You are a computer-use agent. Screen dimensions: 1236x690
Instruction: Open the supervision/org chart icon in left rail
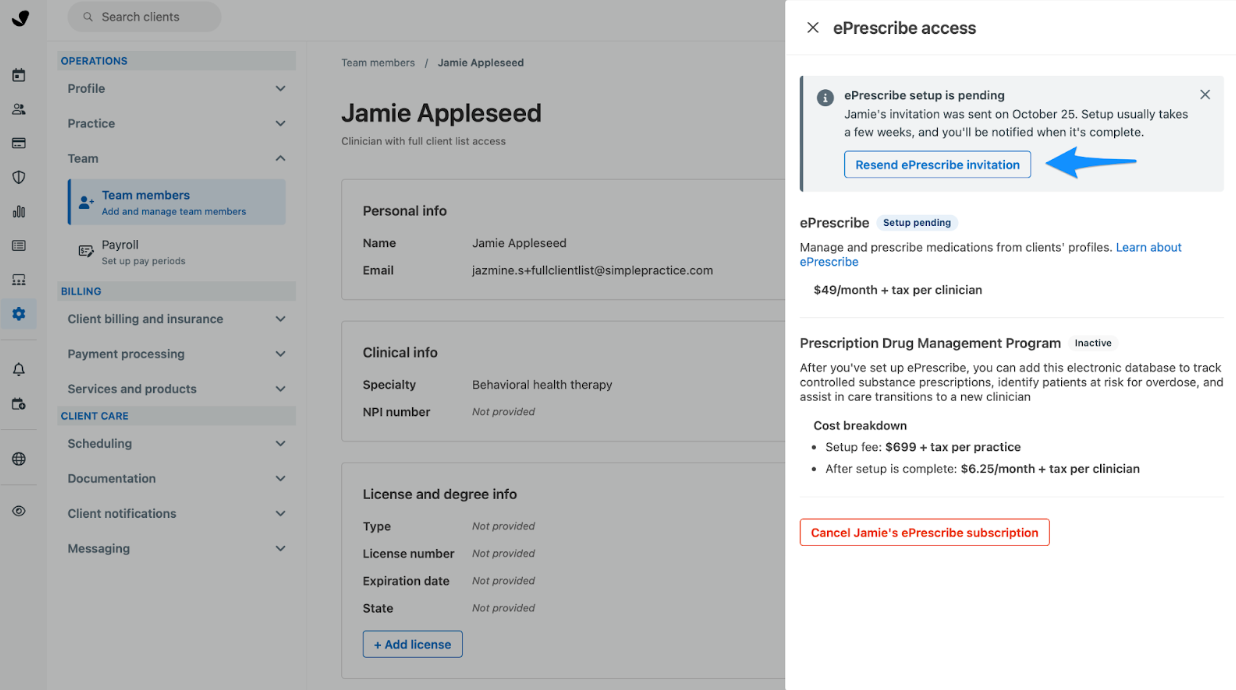18,279
